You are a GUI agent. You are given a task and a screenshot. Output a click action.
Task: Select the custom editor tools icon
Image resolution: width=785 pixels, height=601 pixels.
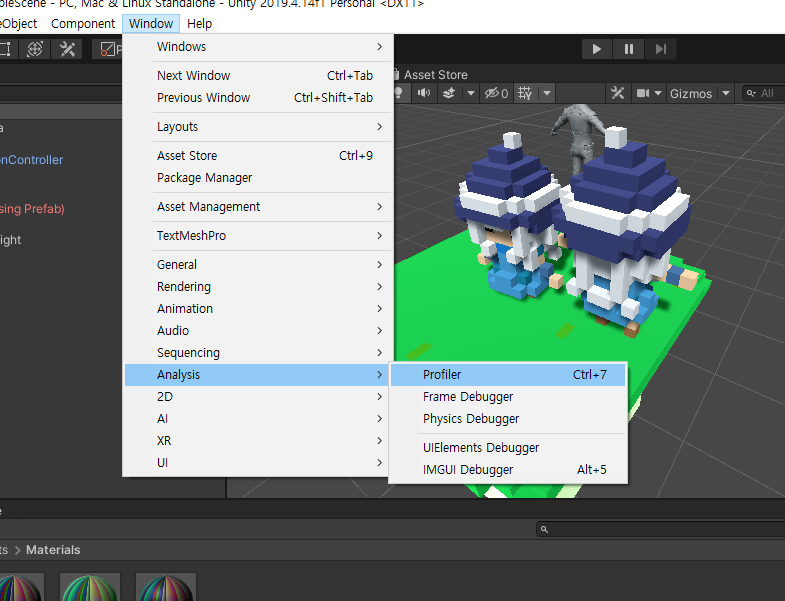pos(67,49)
